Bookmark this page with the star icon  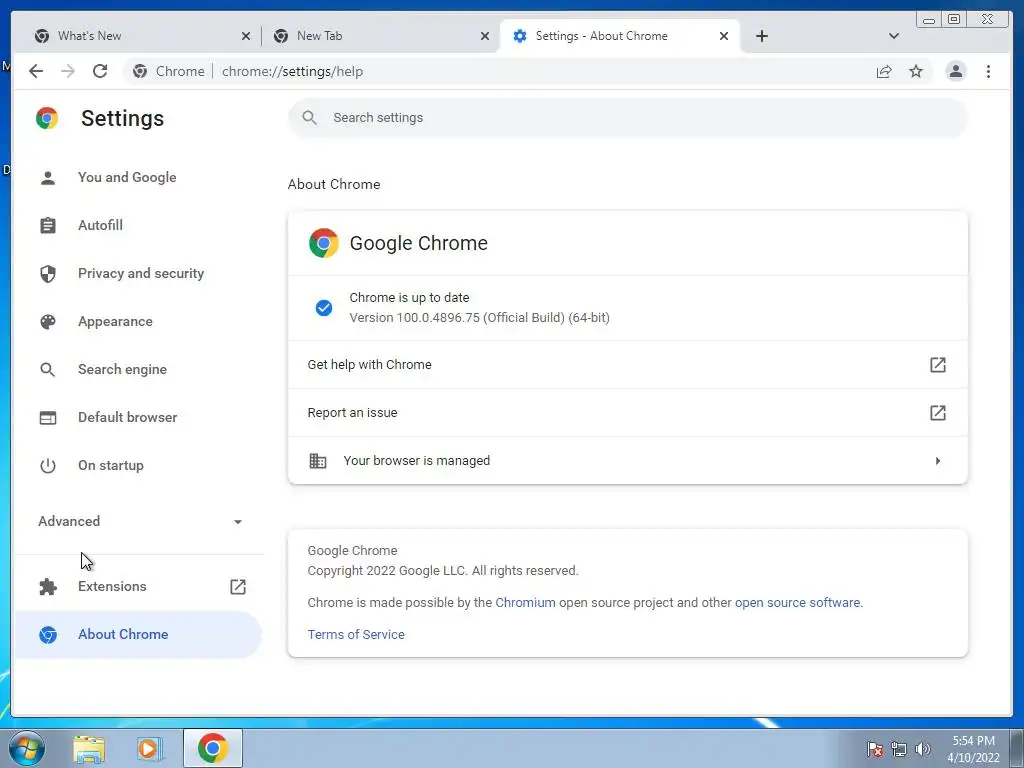[x=916, y=71]
